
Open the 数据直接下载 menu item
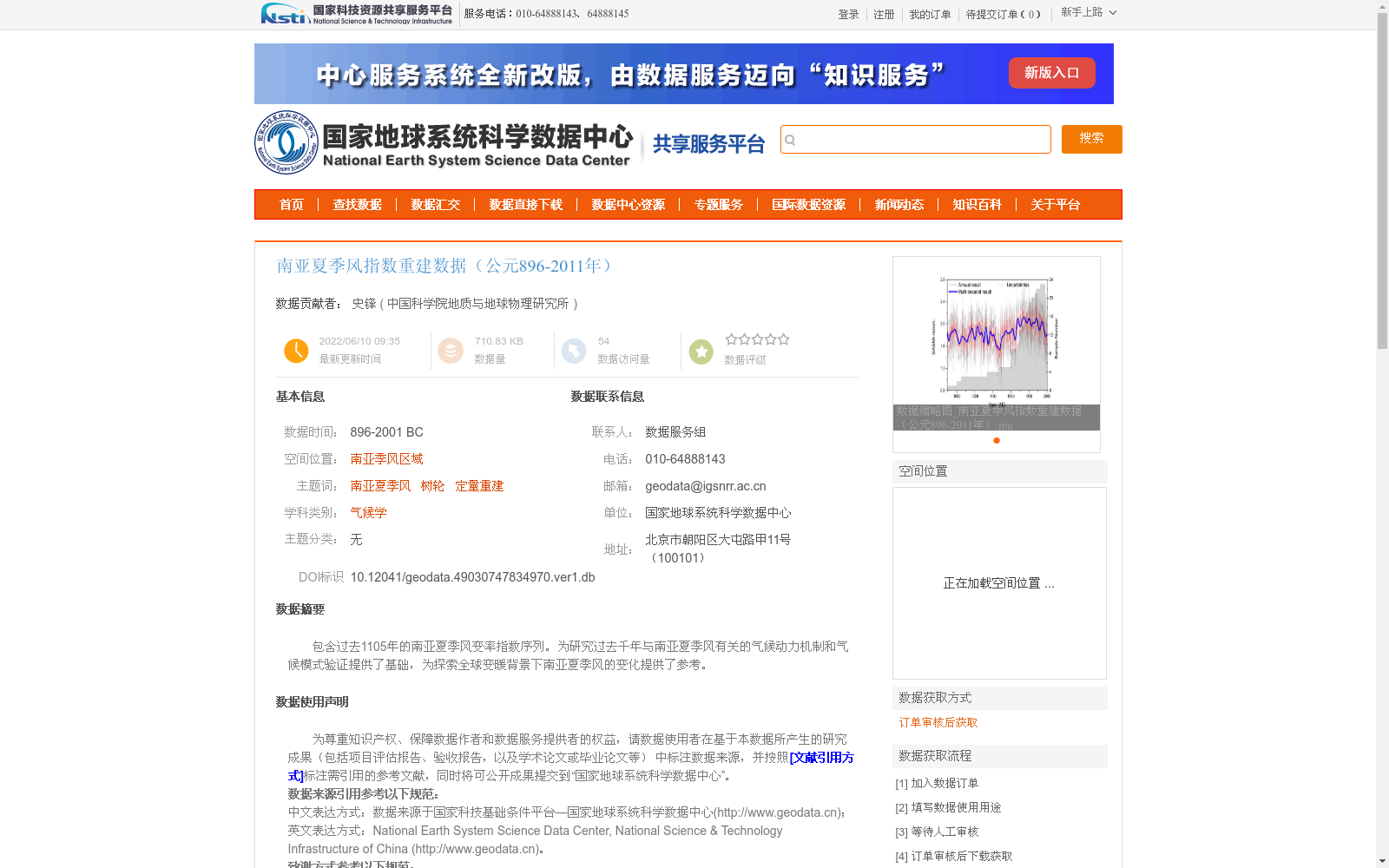(526, 205)
